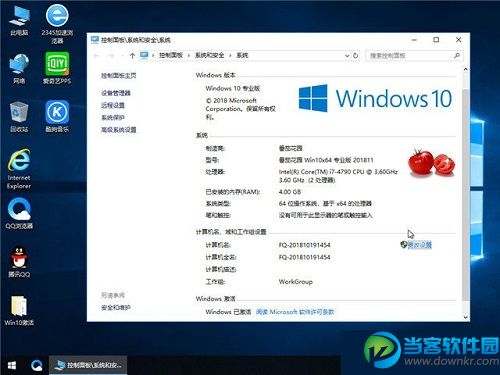The height and width of the screenshot is (375, 500).
Task: Minimize the System window
Action: click(414, 40)
